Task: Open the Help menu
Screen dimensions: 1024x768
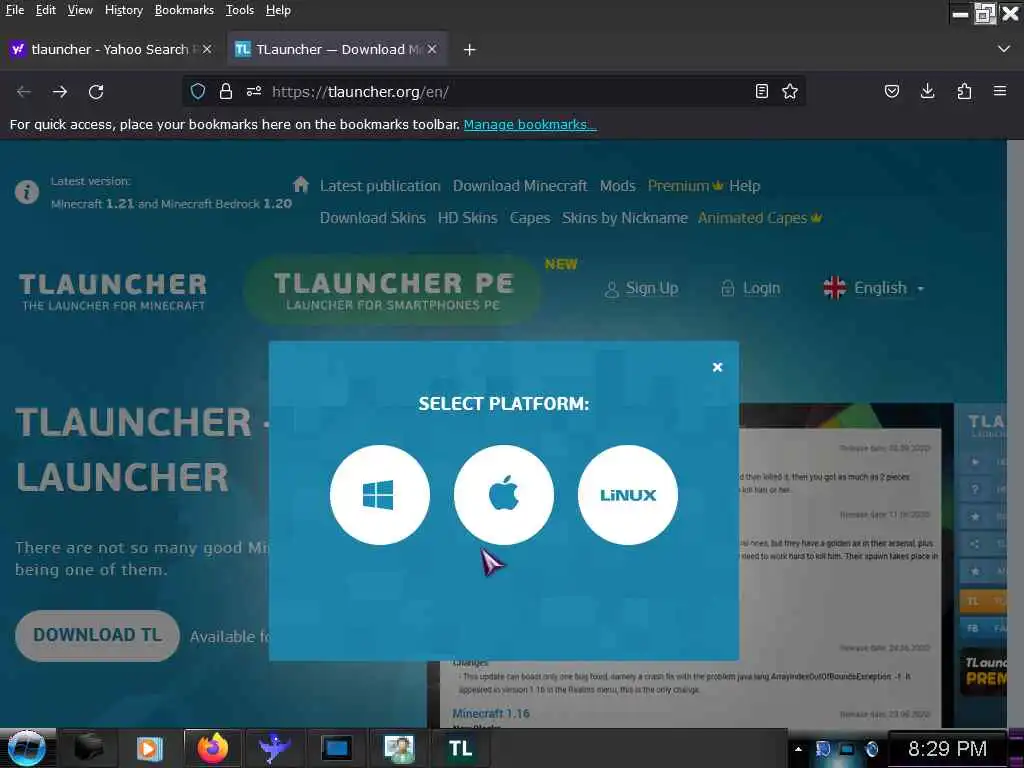Action: [278, 10]
